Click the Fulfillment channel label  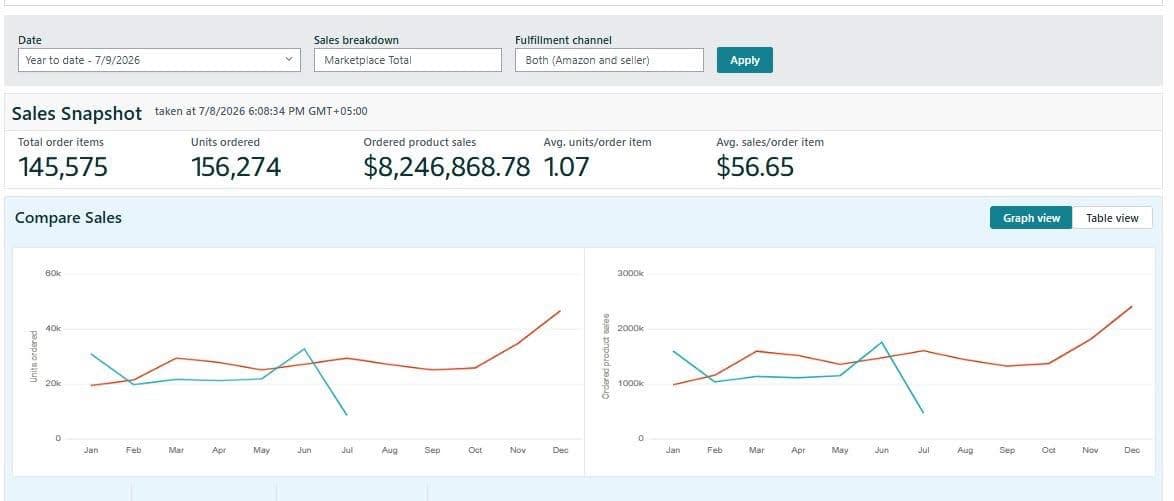click(563, 40)
